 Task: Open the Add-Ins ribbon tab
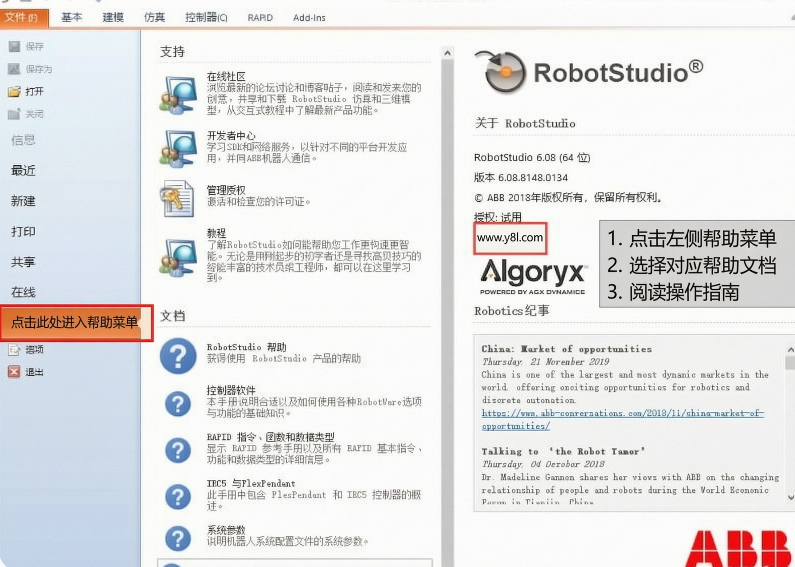(309, 18)
